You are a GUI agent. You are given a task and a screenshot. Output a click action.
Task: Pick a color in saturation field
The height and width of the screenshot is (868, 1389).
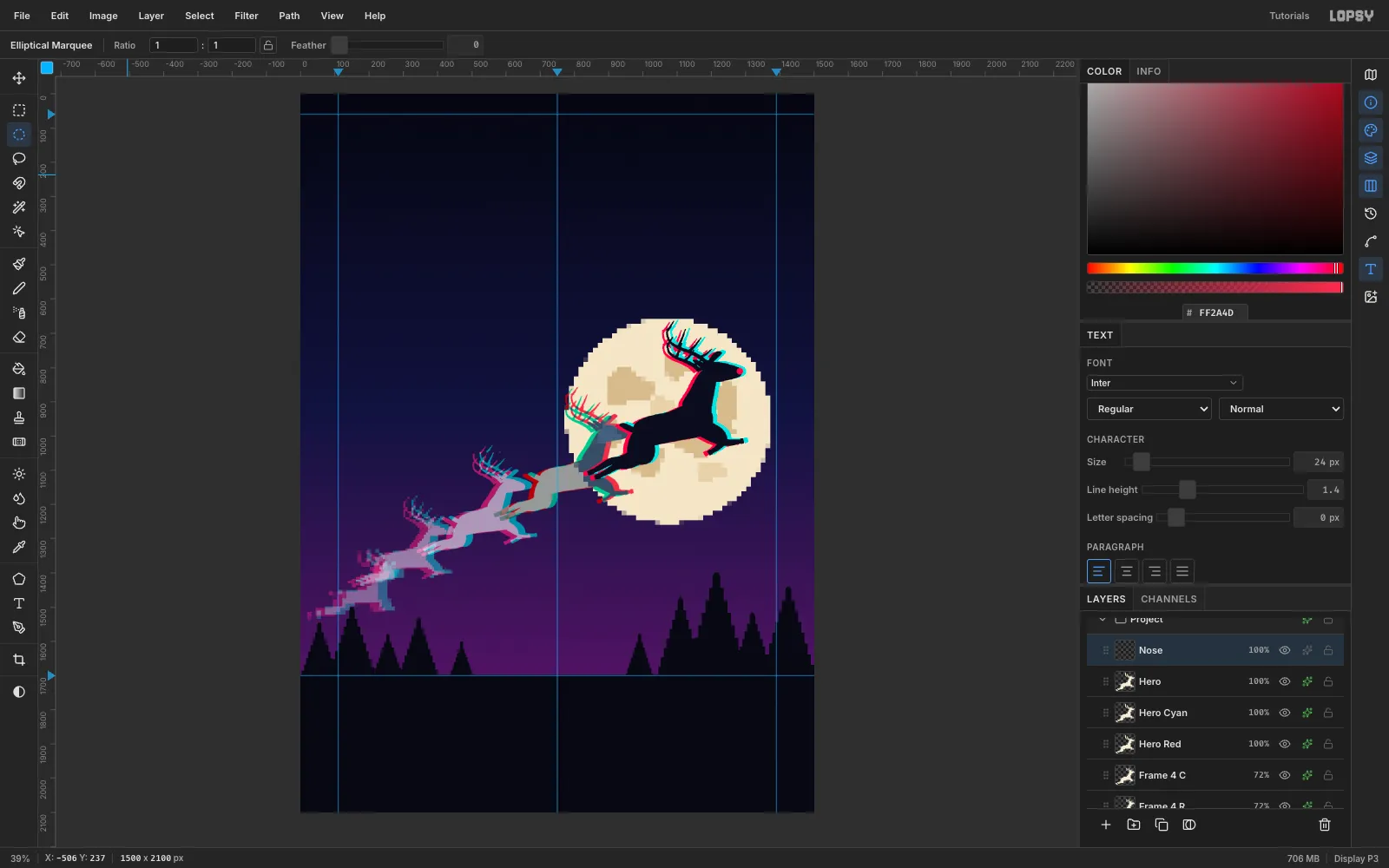[1215, 168]
